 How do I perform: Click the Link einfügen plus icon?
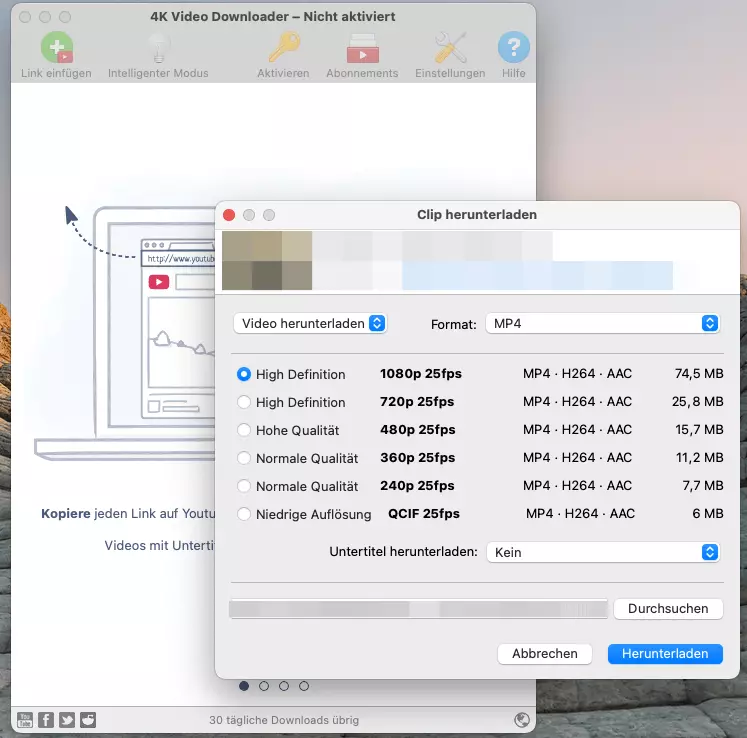pos(56,48)
